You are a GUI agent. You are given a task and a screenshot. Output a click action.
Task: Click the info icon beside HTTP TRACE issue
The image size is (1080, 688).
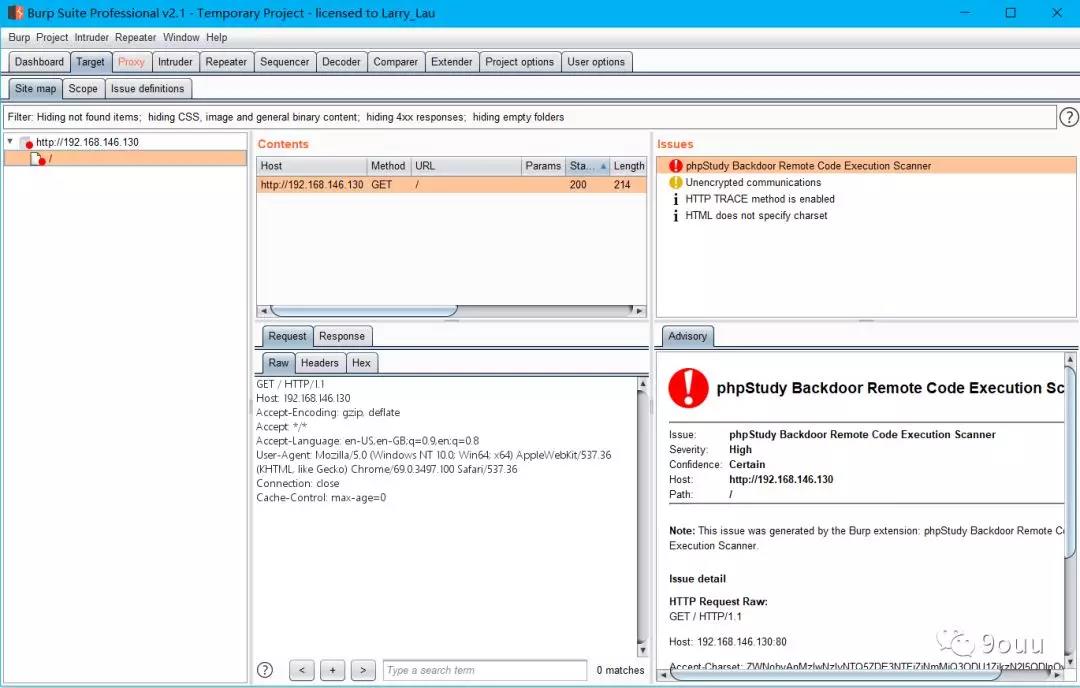[676, 199]
